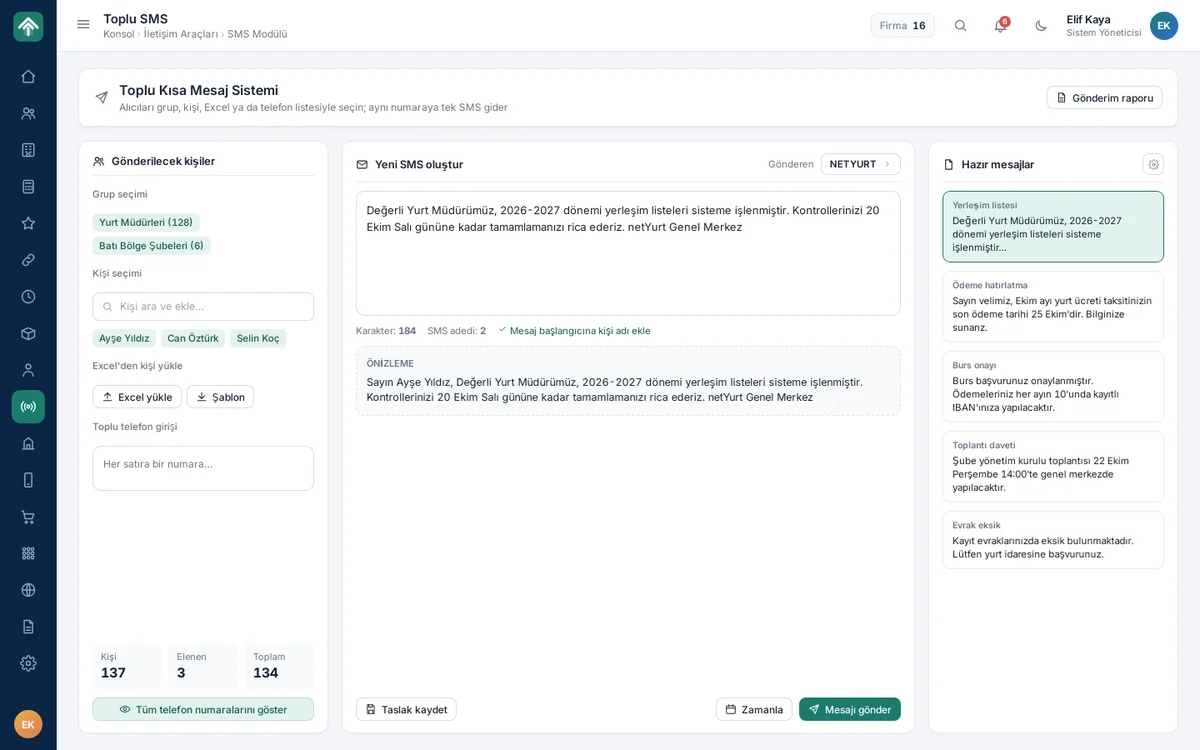Open the shopping cart sidebar icon
The image size is (1200, 750).
[x=28, y=517]
